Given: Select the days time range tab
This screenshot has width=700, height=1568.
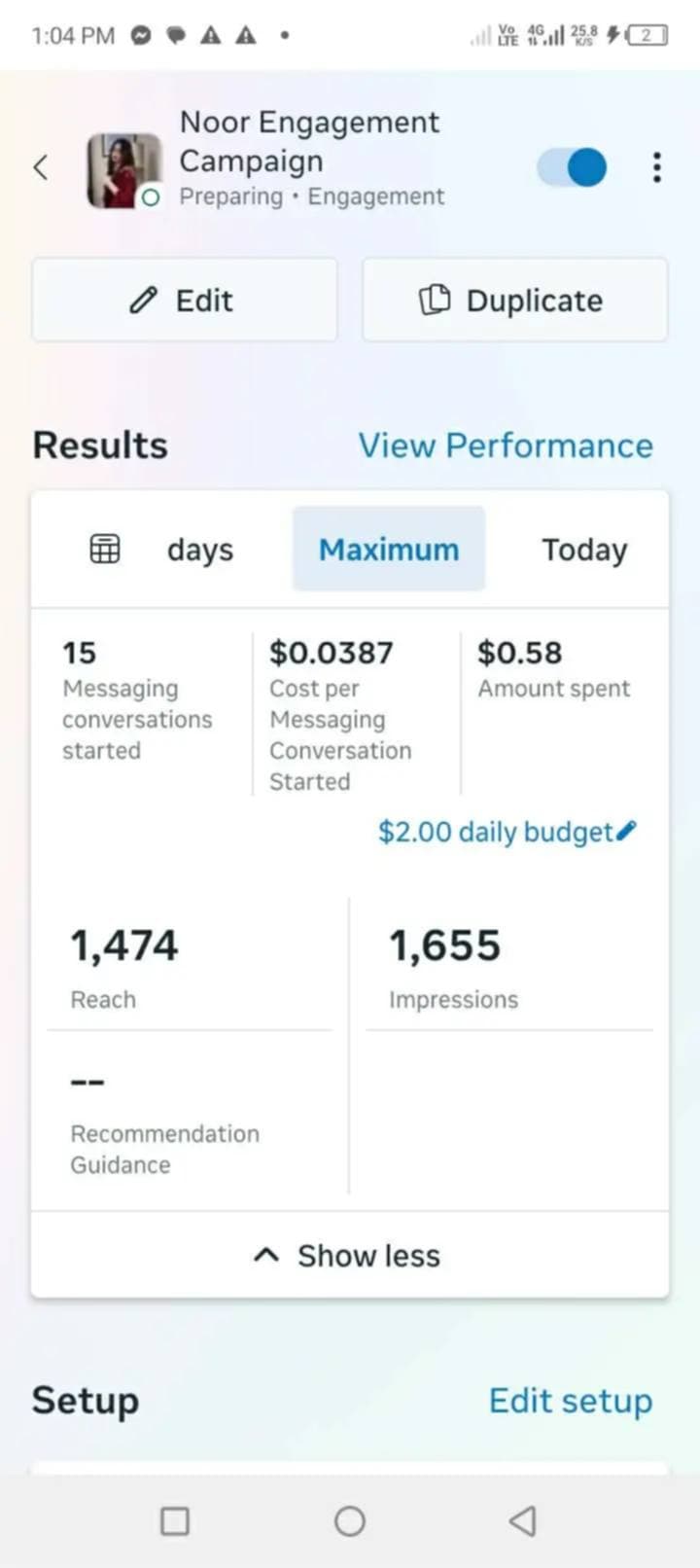Looking at the screenshot, I should [200, 550].
